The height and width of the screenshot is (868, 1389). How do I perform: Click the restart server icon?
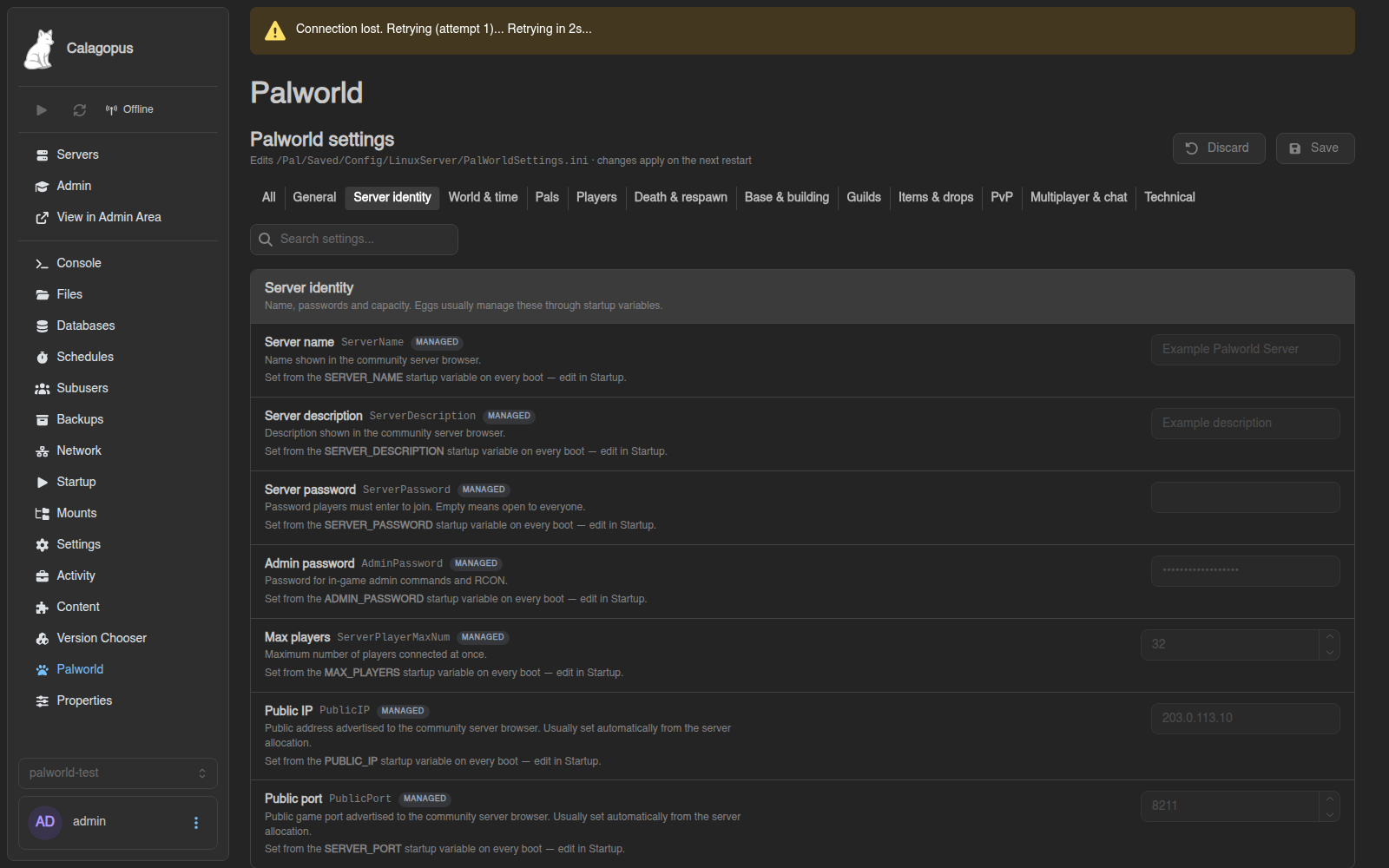80,110
